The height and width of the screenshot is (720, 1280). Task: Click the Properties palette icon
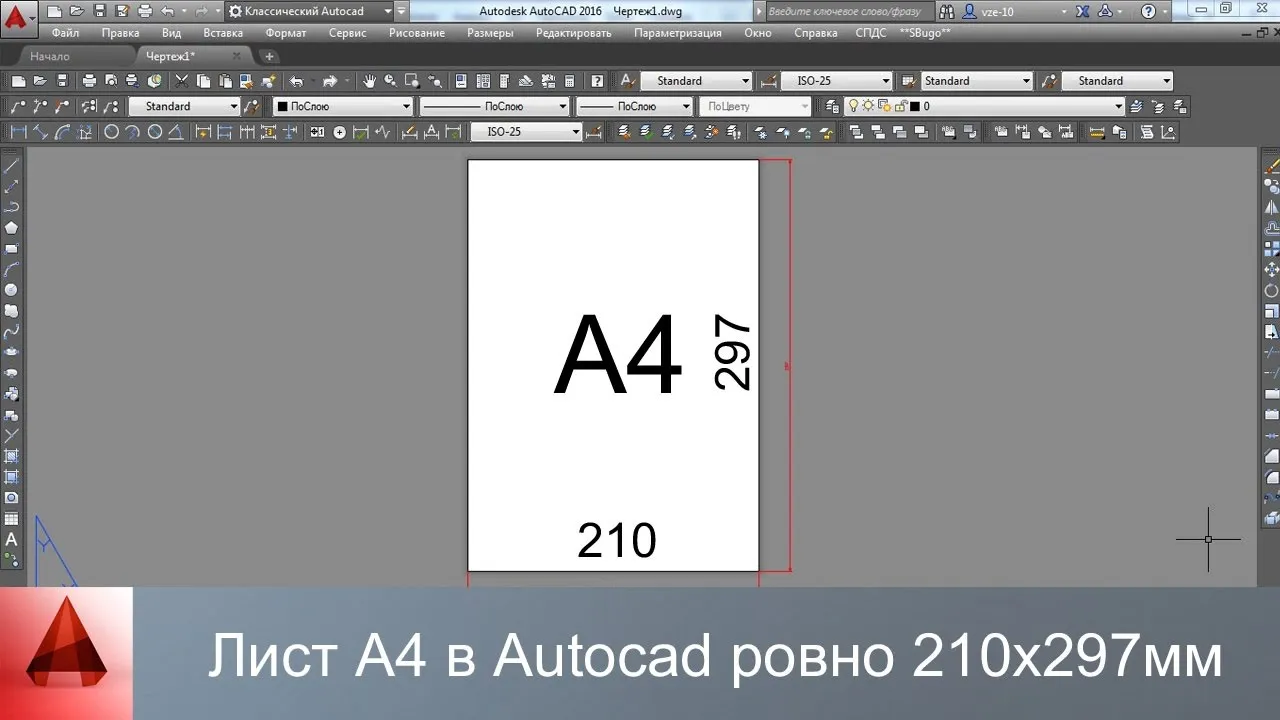460,81
